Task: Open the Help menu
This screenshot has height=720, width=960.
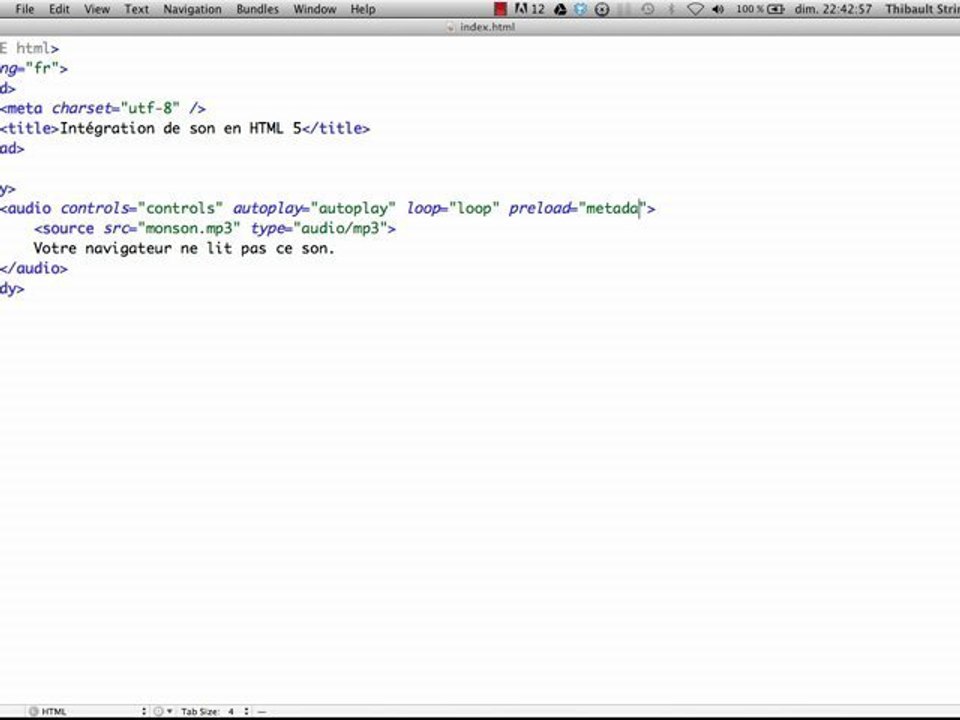Action: 362,9
